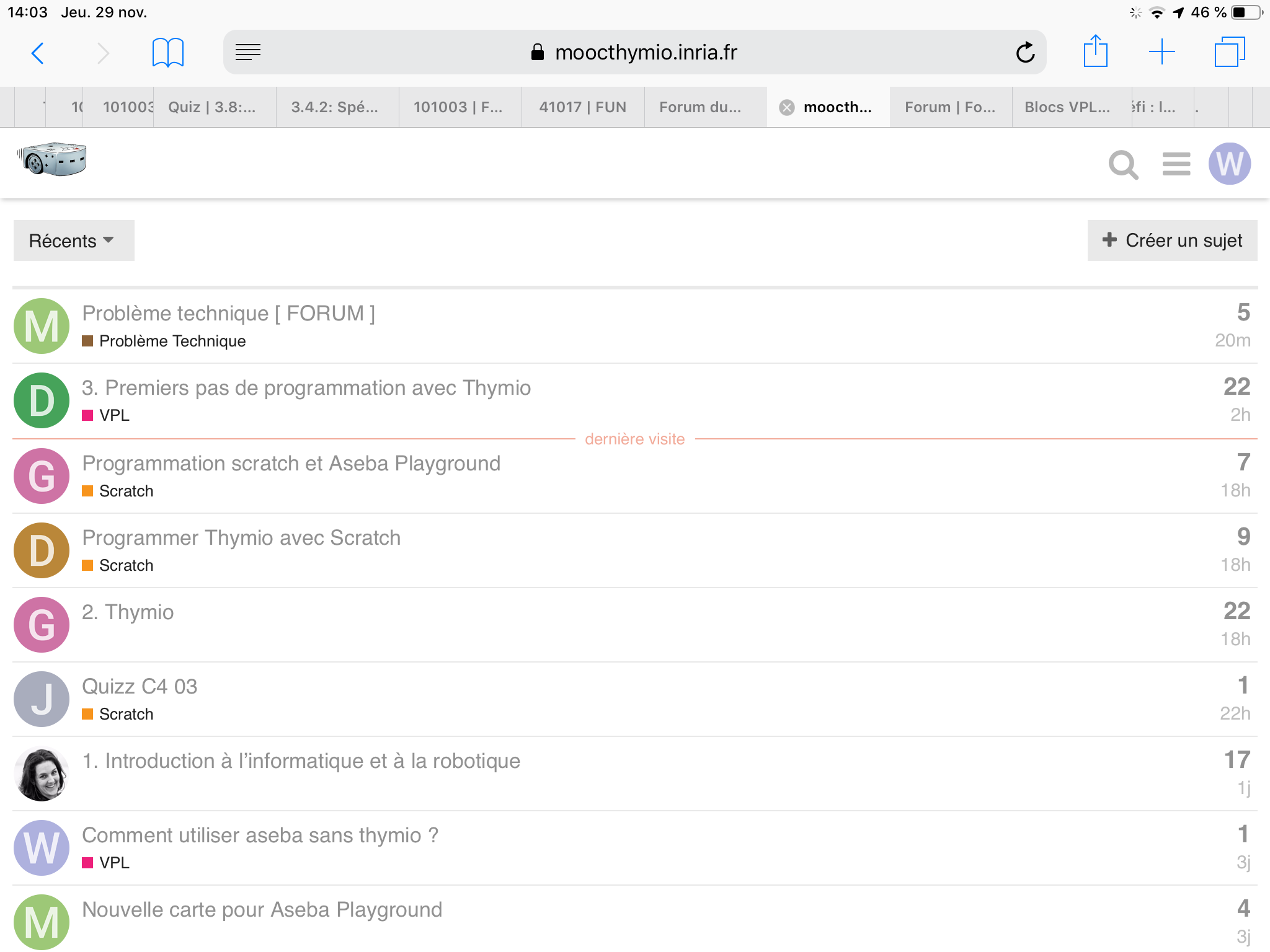Click photo avatar of Introduction topic
This screenshot has width=1270, height=952.
(42, 773)
